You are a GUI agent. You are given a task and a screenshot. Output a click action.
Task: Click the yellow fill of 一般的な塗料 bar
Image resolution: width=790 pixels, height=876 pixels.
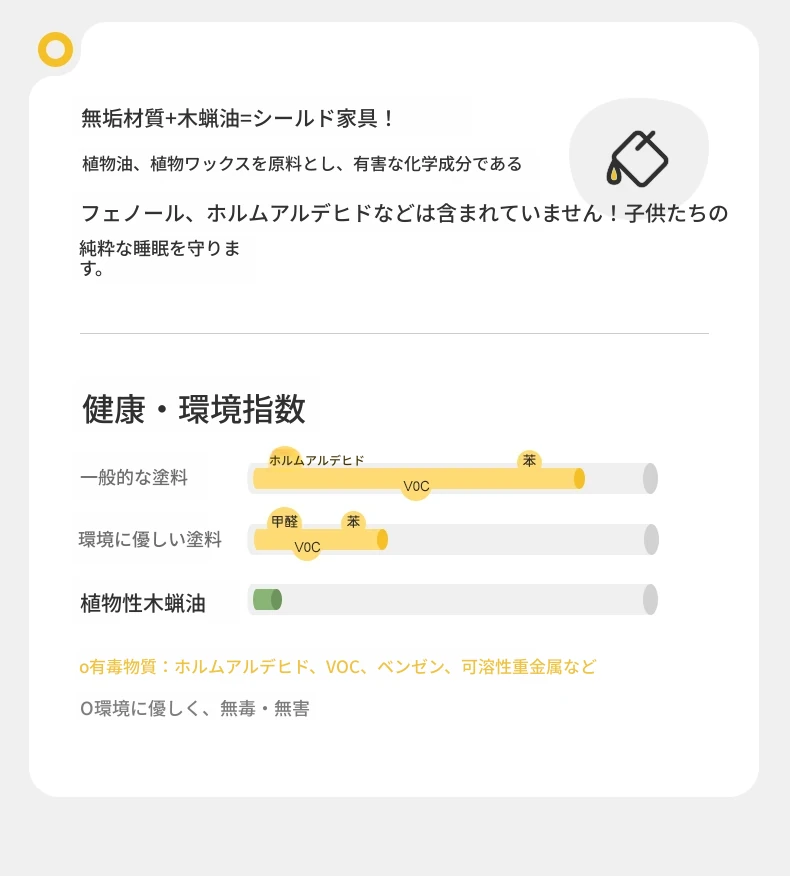pos(419,479)
